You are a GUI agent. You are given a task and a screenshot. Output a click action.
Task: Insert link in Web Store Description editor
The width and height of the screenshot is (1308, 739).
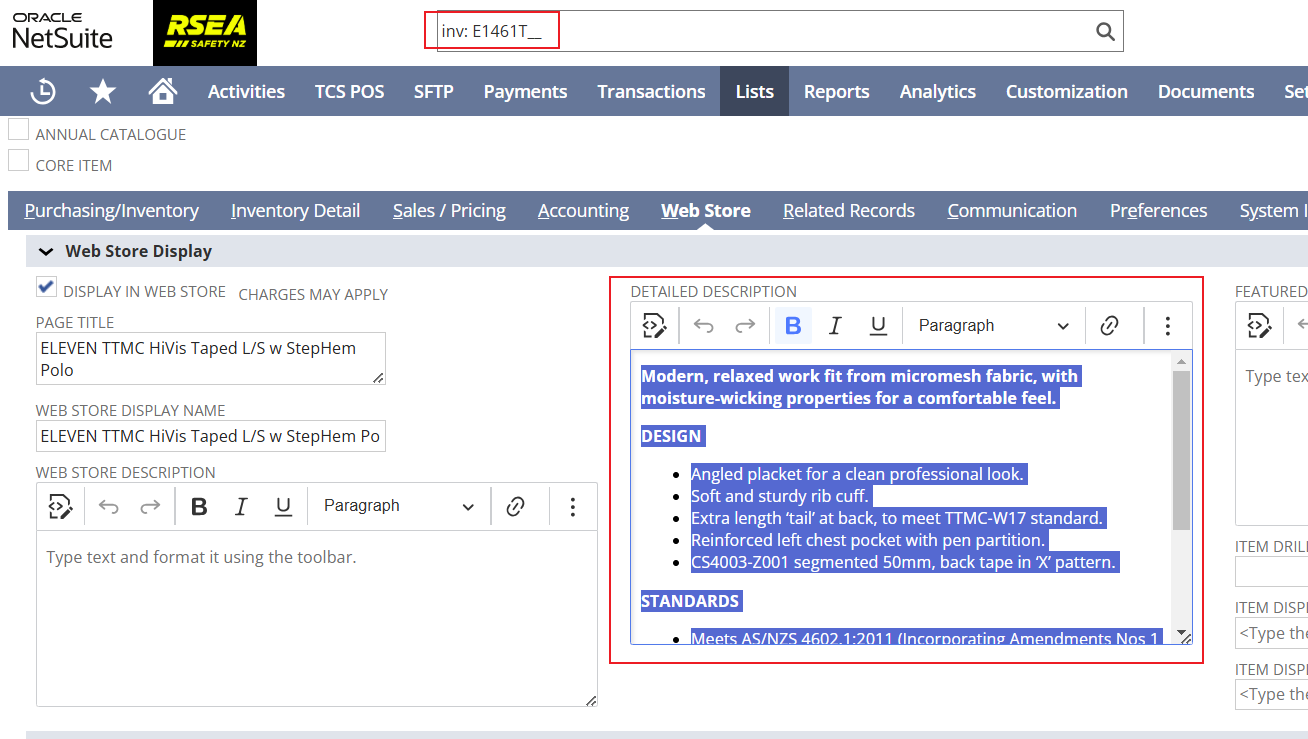515,506
